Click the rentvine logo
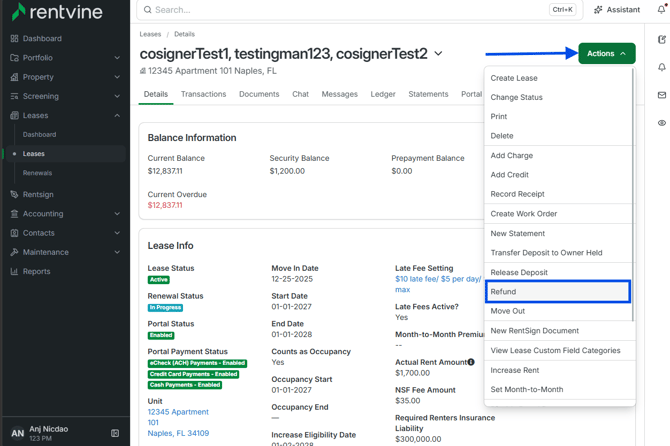The width and height of the screenshot is (670, 446). click(57, 12)
